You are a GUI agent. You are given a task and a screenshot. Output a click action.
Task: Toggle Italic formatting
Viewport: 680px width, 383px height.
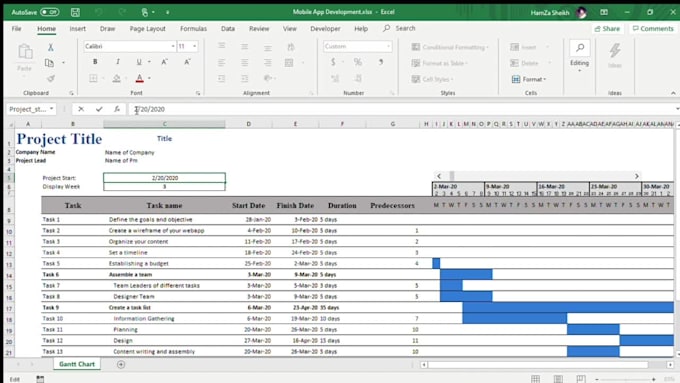(x=118, y=62)
